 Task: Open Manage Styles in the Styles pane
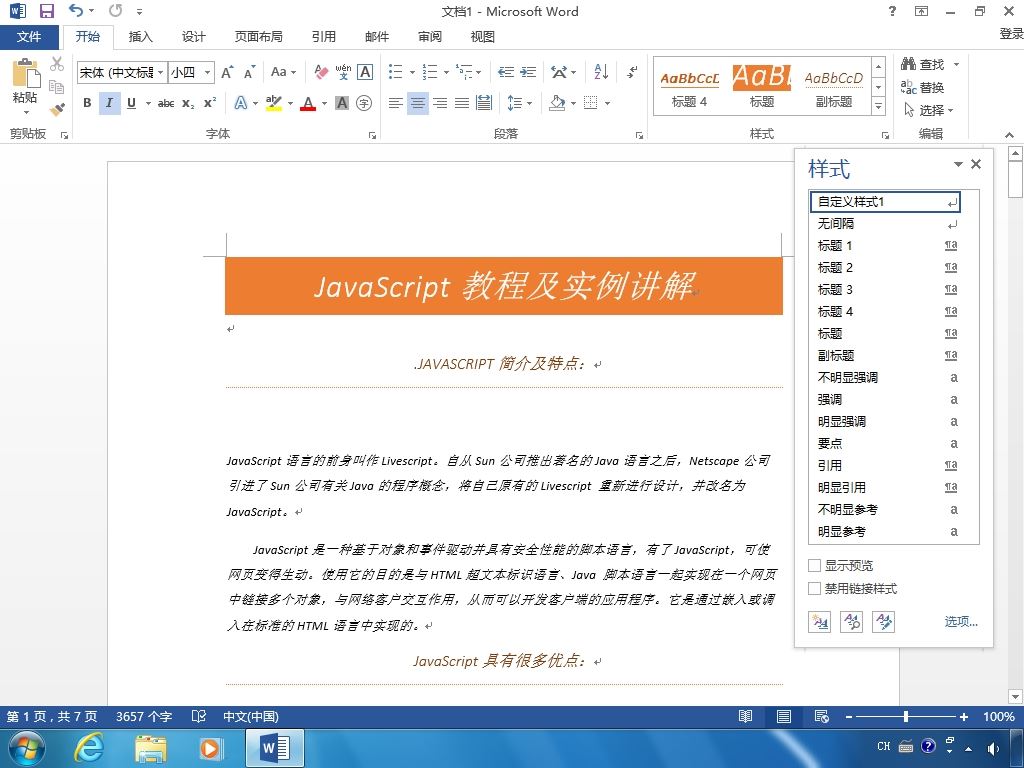884,622
